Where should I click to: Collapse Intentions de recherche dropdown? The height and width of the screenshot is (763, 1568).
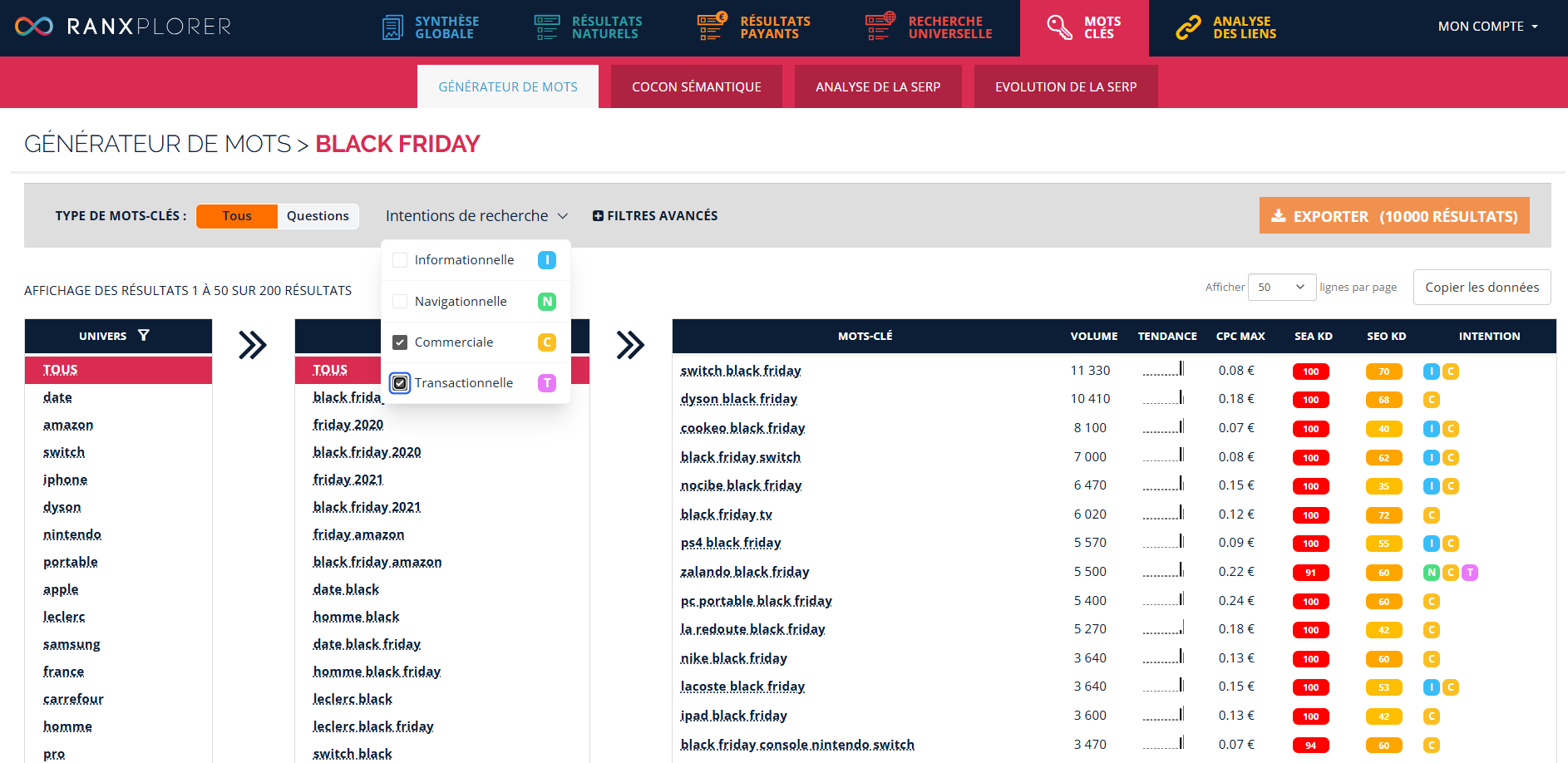[476, 216]
